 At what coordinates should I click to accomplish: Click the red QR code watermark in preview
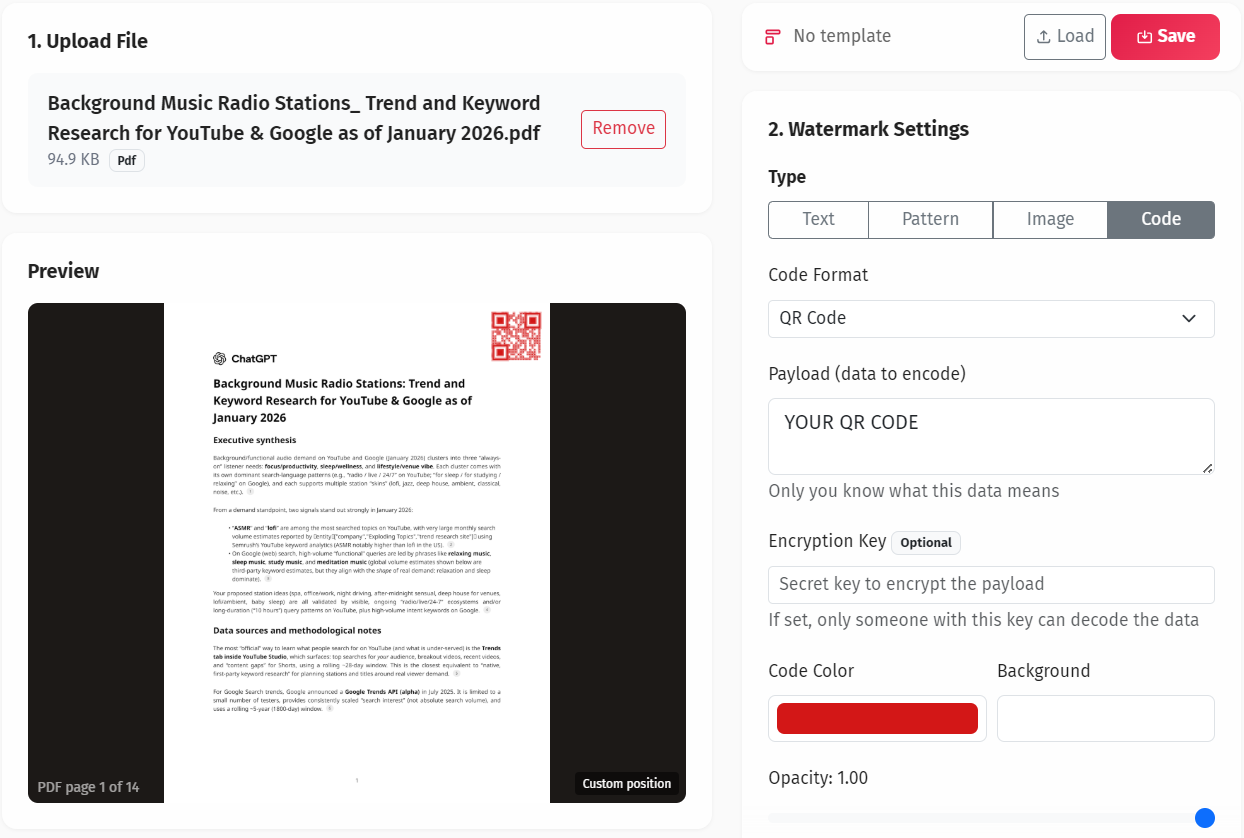515,337
